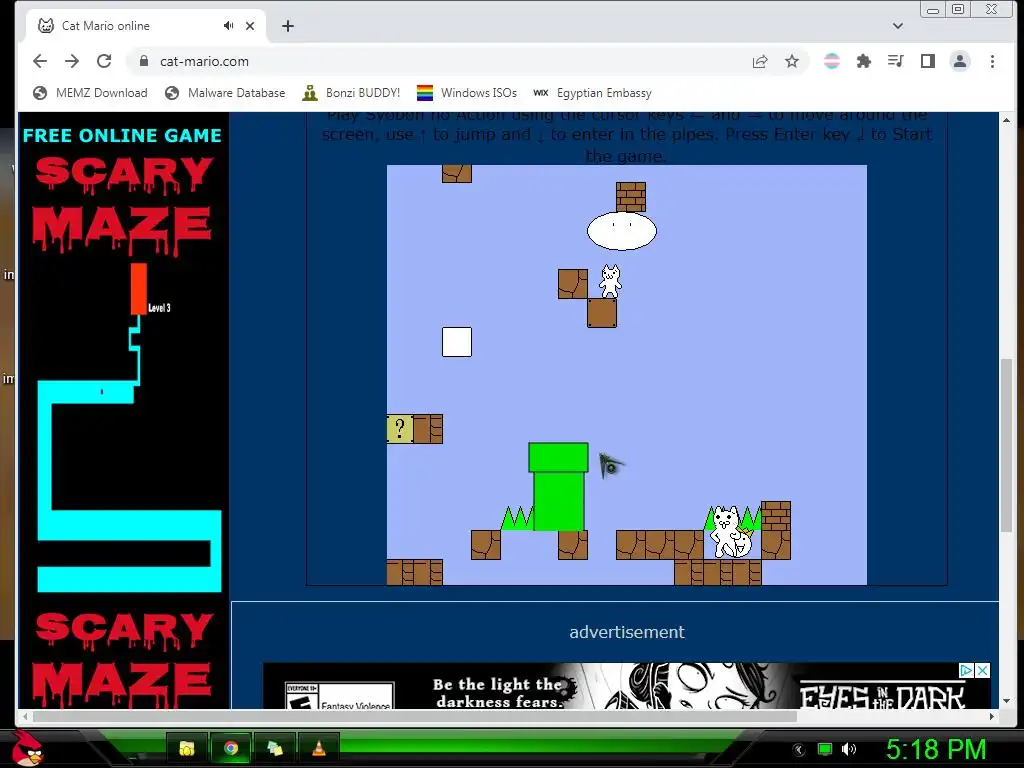Click the white square block in game
Screen dimensions: 1024x768
pyautogui.click(x=456, y=342)
